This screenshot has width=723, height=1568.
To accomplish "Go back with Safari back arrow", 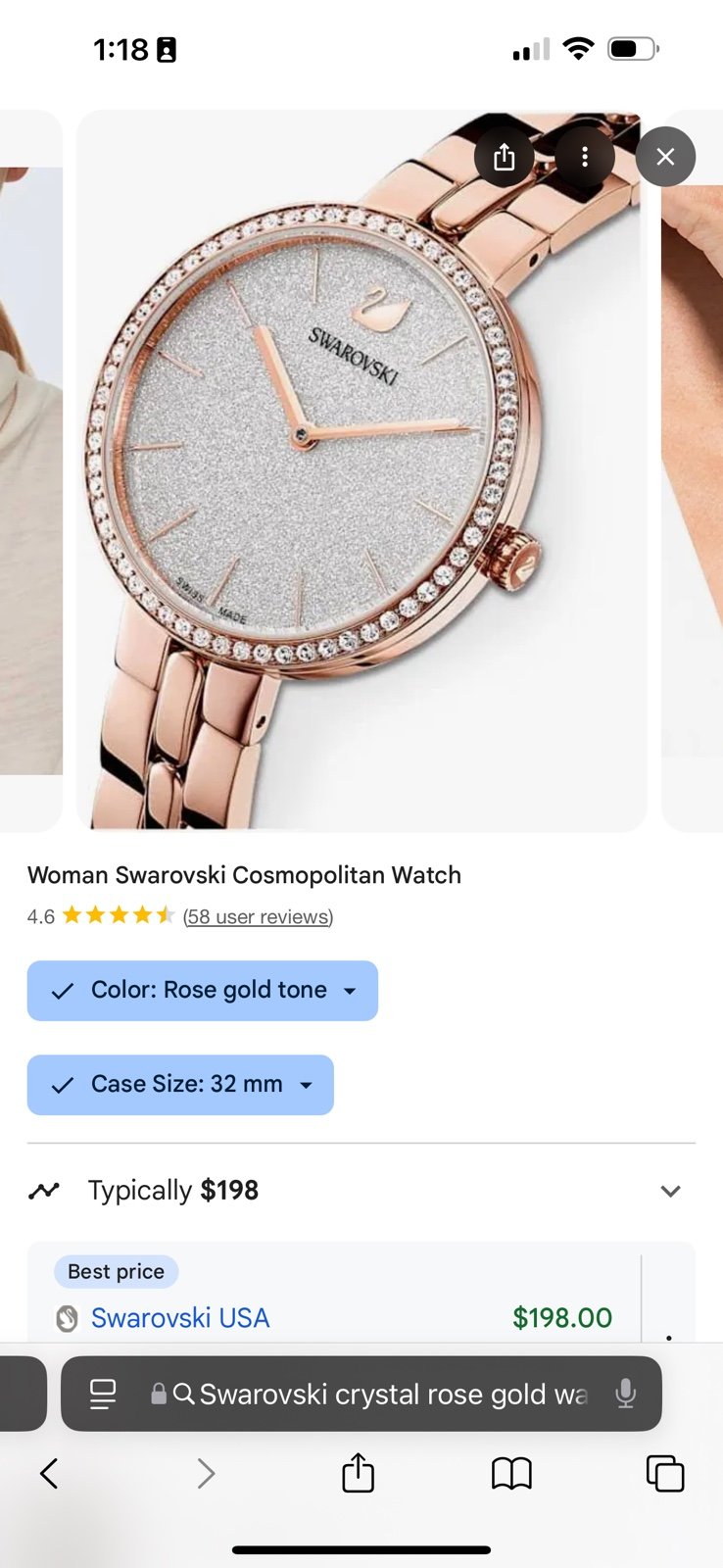I will click(x=49, y=1473).
